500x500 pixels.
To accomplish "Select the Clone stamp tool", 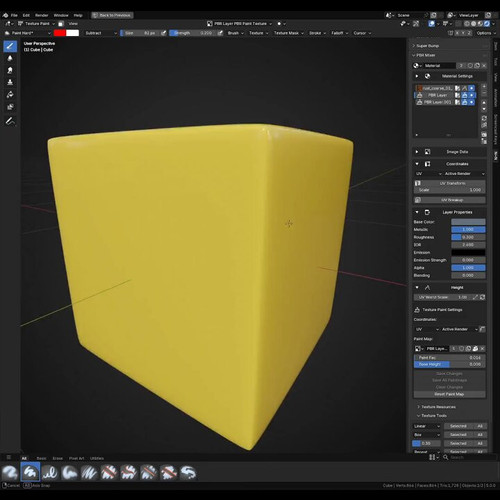I will pos(10,82).
